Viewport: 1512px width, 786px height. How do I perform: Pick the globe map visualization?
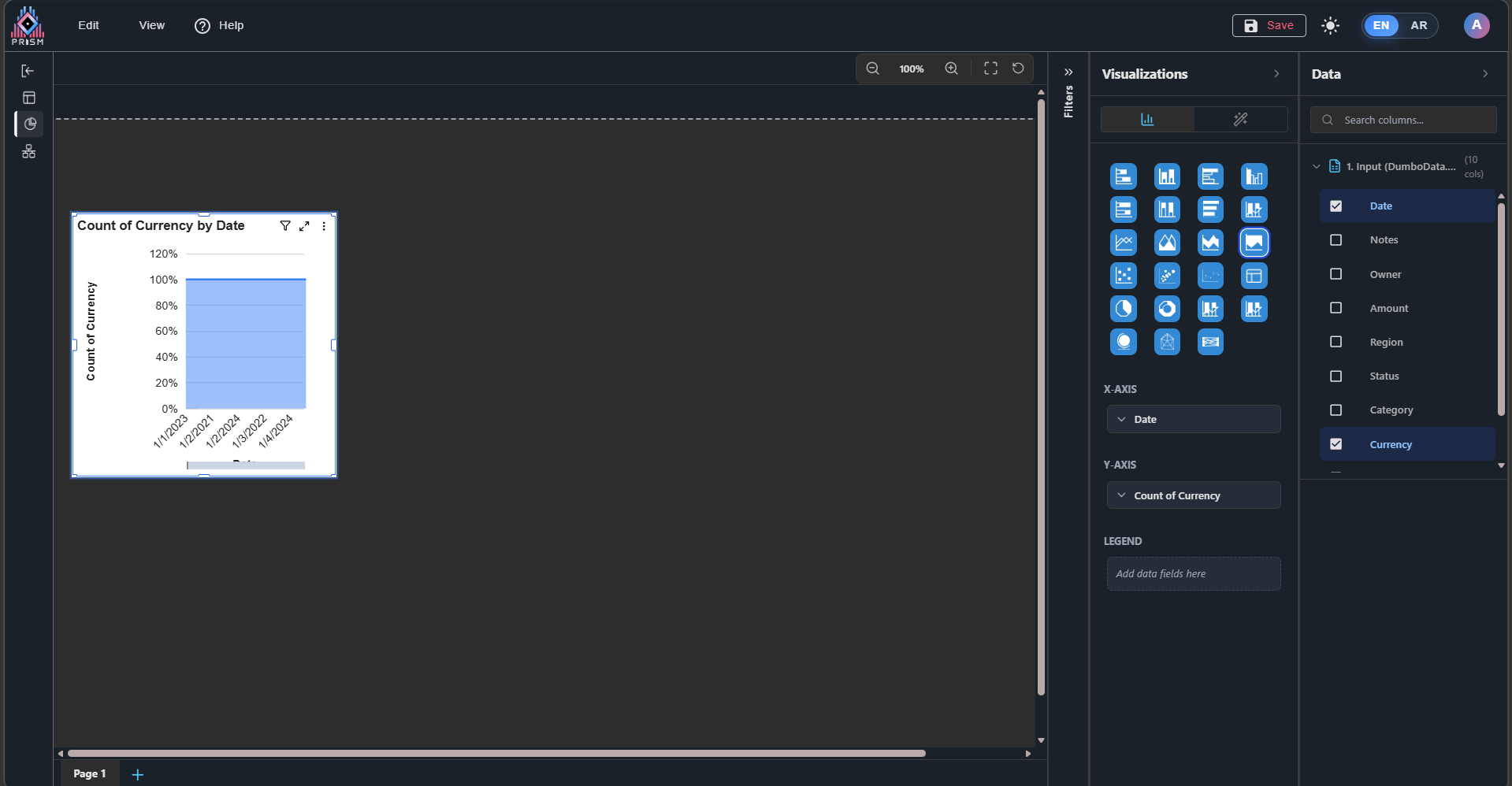[1124, 342]
